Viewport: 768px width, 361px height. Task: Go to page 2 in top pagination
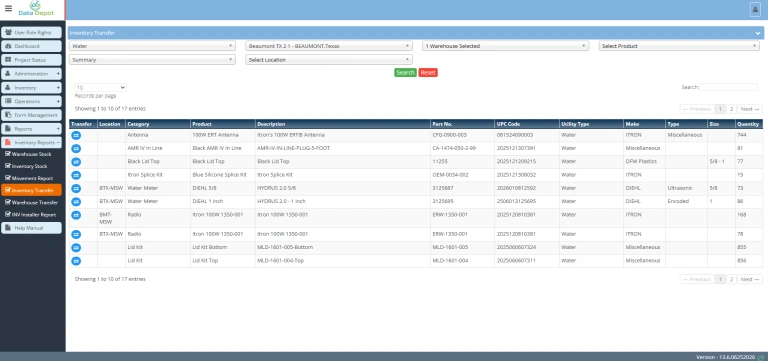point(731,109)
